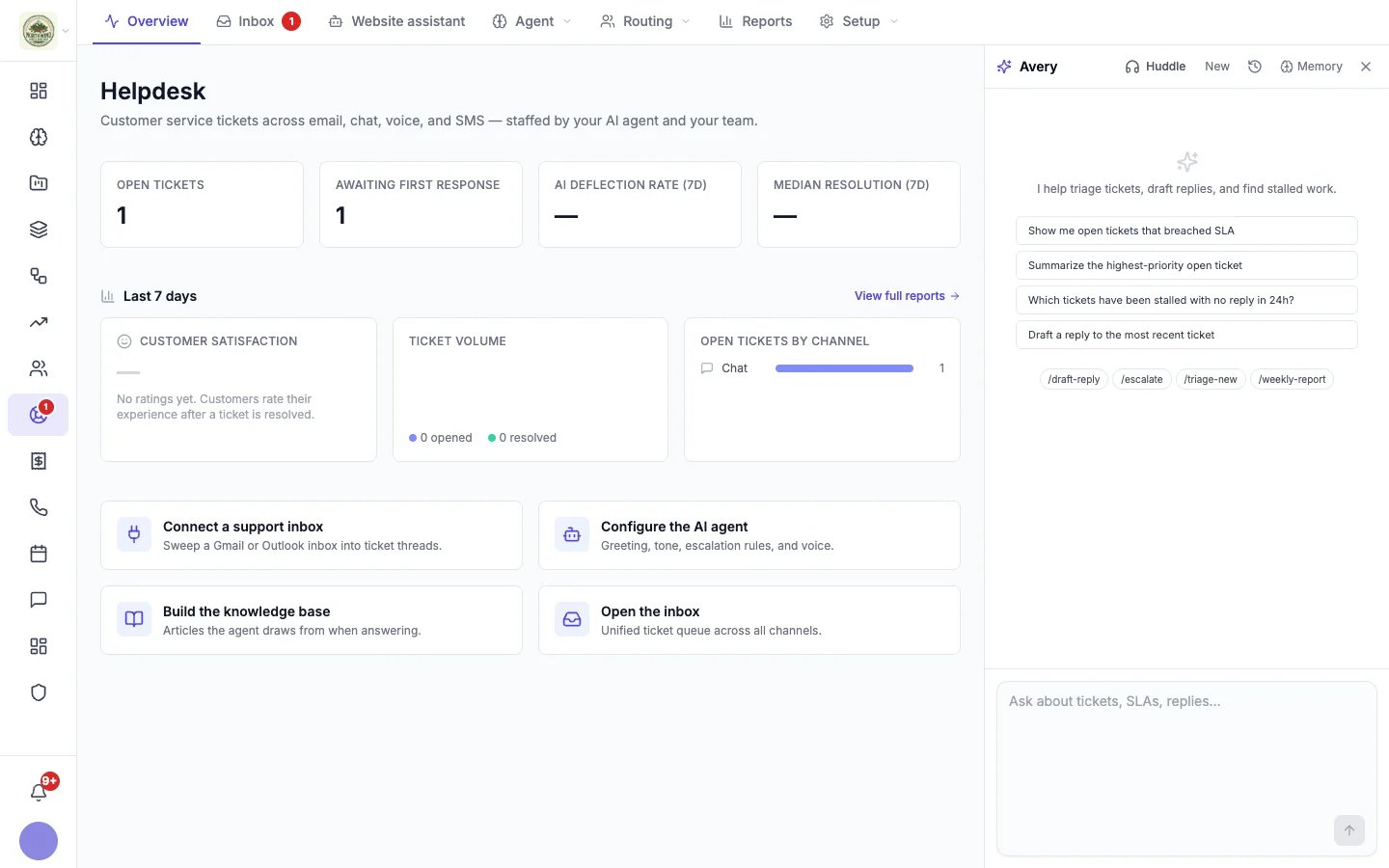Open the Configure the AI agent card
Screen dimensions: 1389x868
(x=749, y=535)
